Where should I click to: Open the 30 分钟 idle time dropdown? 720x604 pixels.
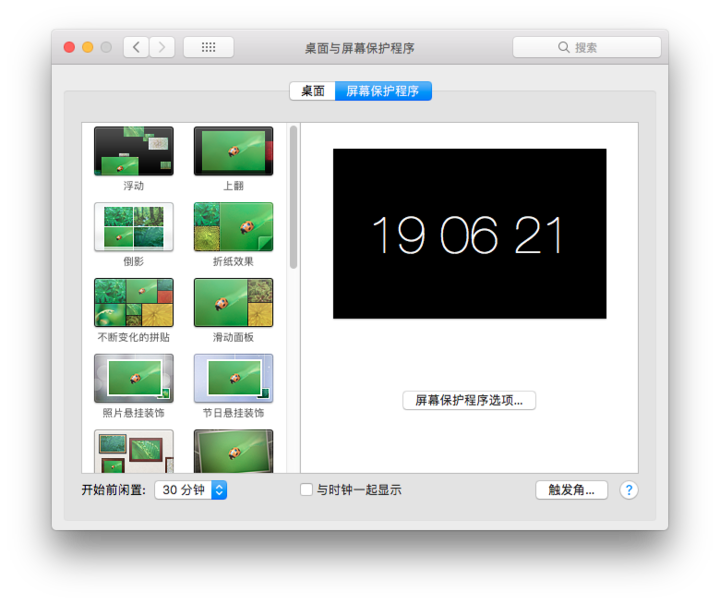click(191, 490)
